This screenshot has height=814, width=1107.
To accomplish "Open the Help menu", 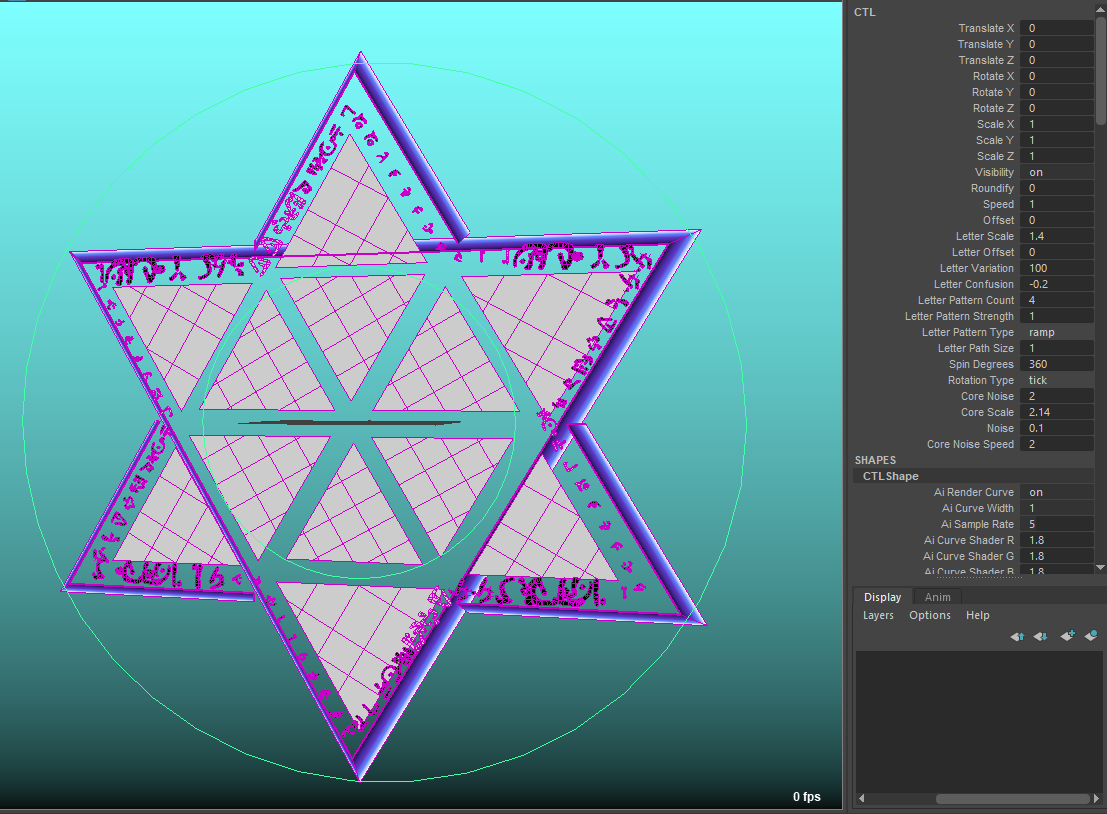I will pos(978,615).
